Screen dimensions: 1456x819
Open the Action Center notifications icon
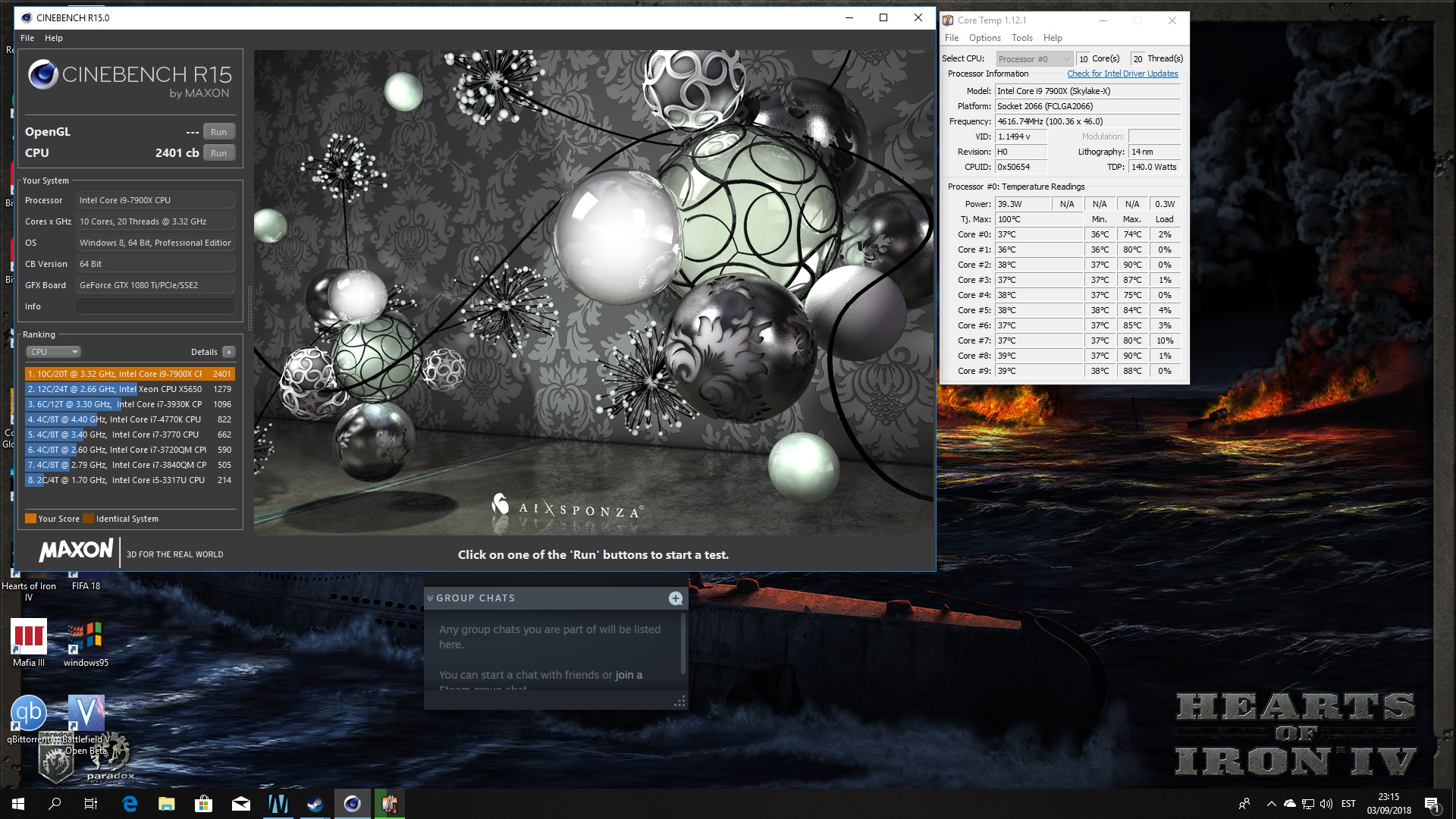pos(1432,804)
